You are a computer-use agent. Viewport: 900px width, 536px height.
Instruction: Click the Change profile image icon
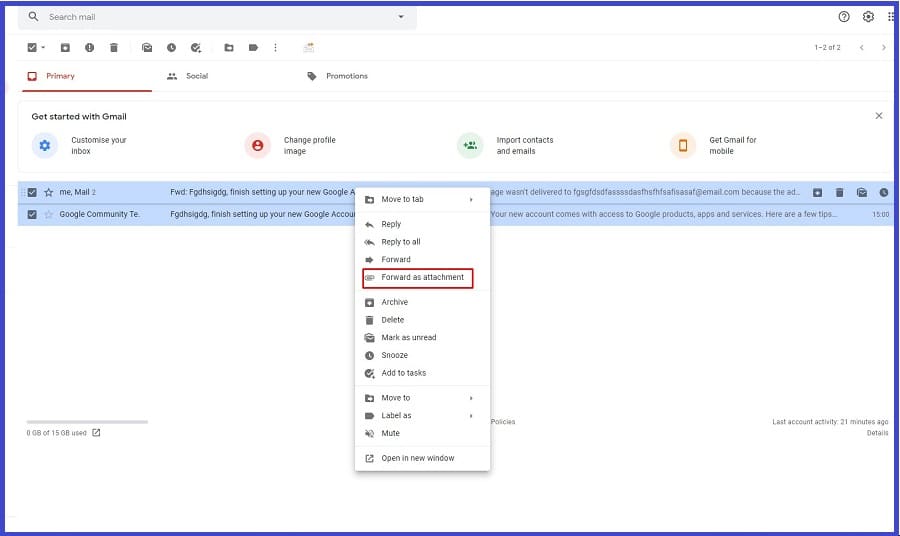pos(258,145)
